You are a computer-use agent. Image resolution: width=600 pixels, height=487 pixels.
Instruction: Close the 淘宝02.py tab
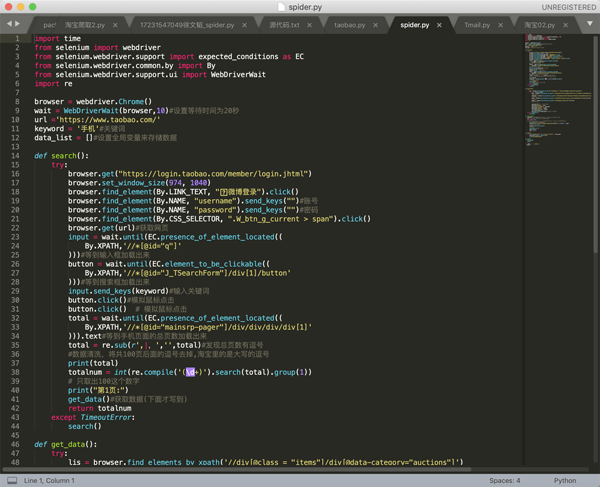click(x=566, y=25)
